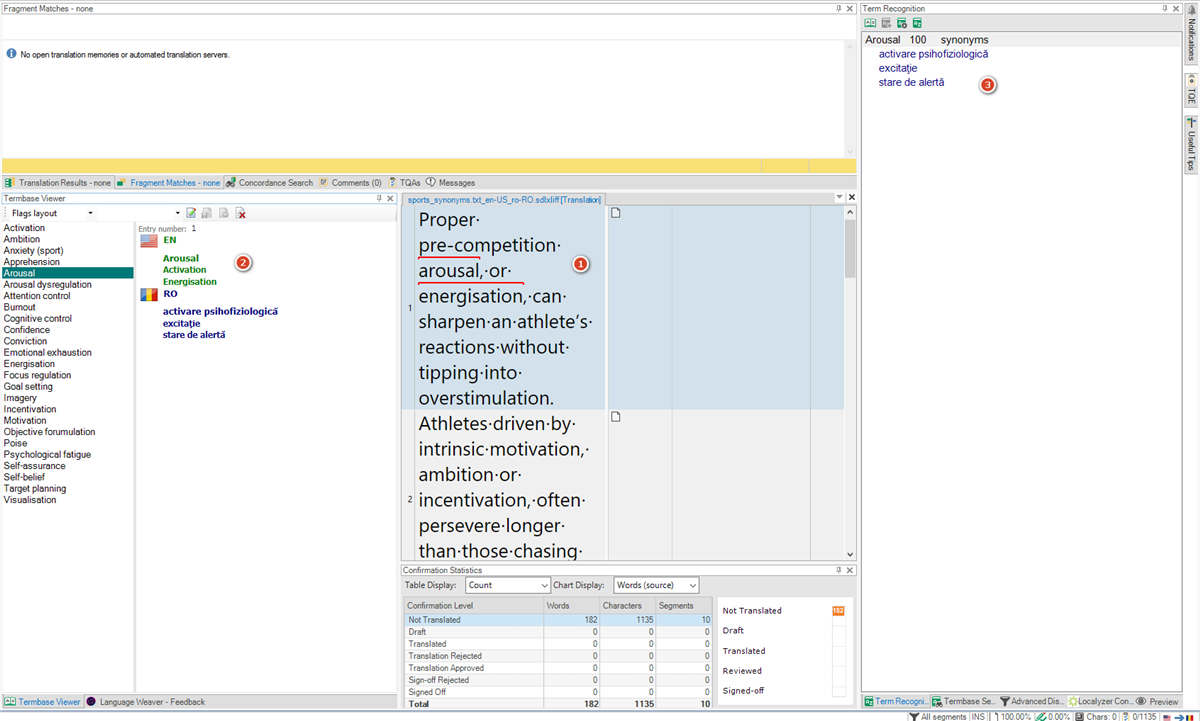This screenshot has height=721, width=1200.
Task: Pin the Termbase Viewer panel
Action: point(379,198)
